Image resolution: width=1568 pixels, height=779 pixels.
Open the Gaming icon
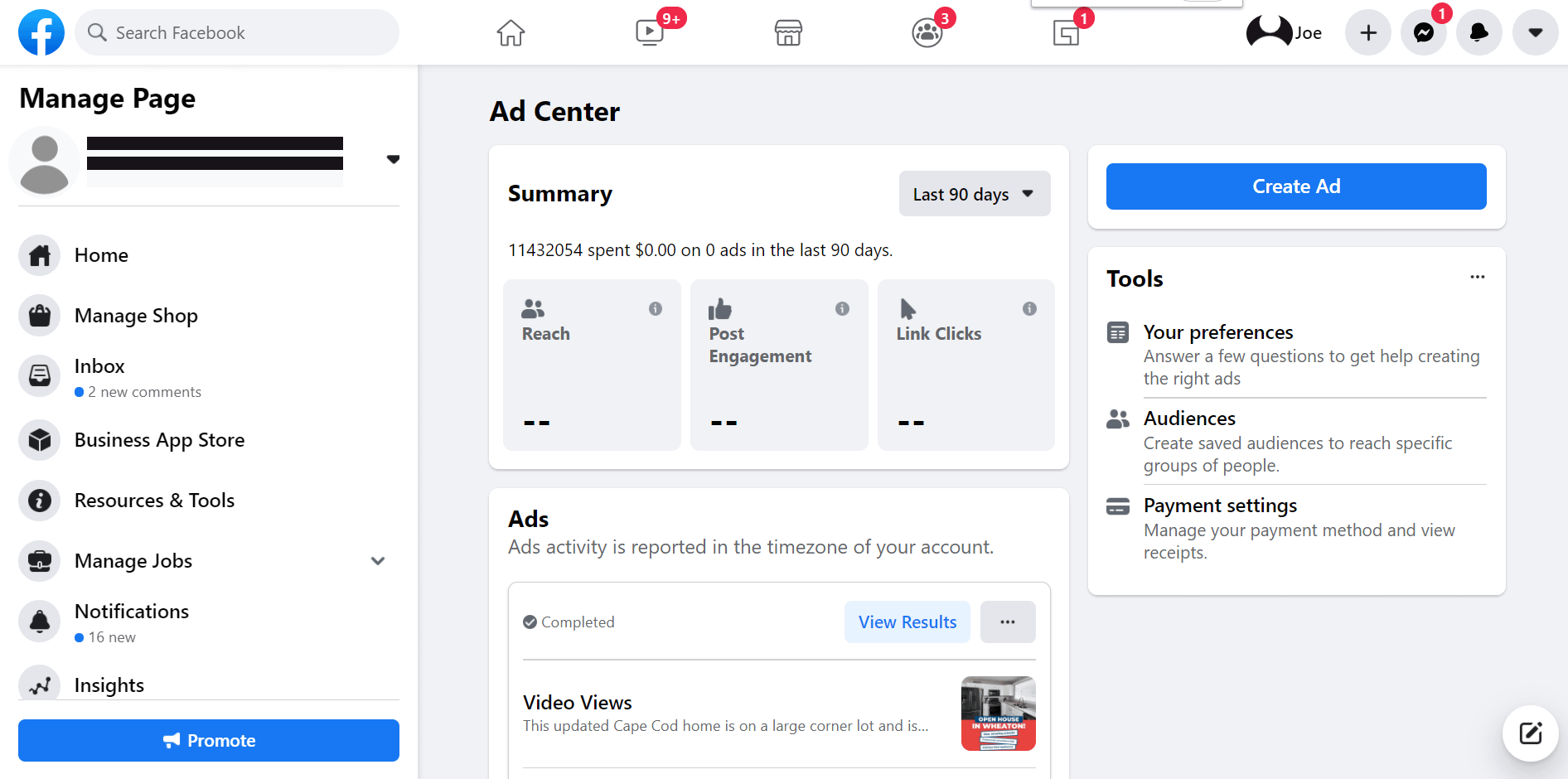pos(1065,32)
